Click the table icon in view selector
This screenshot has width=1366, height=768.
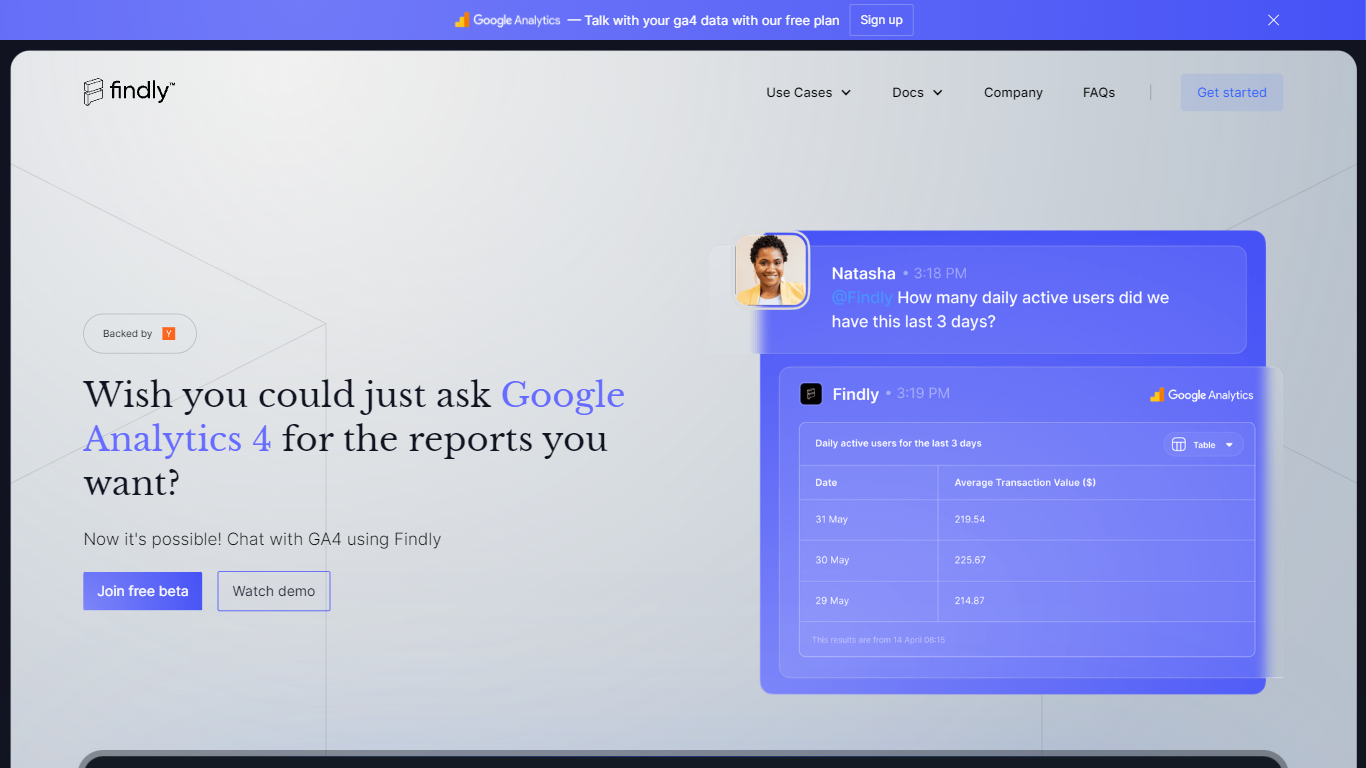tap(1179, 445)
